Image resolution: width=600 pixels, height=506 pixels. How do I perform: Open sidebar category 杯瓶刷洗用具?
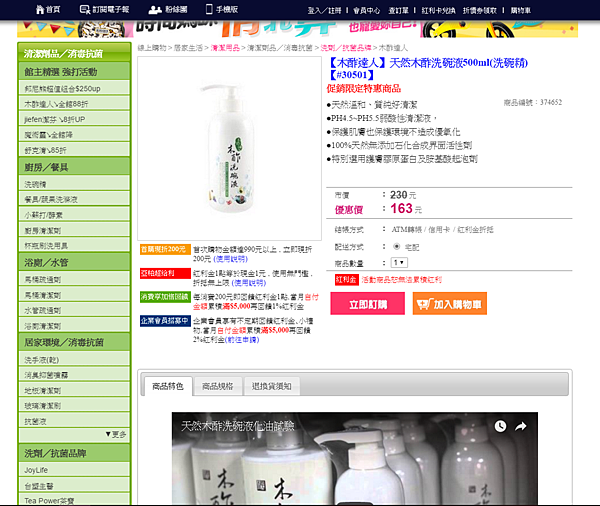tap(74, 245)
